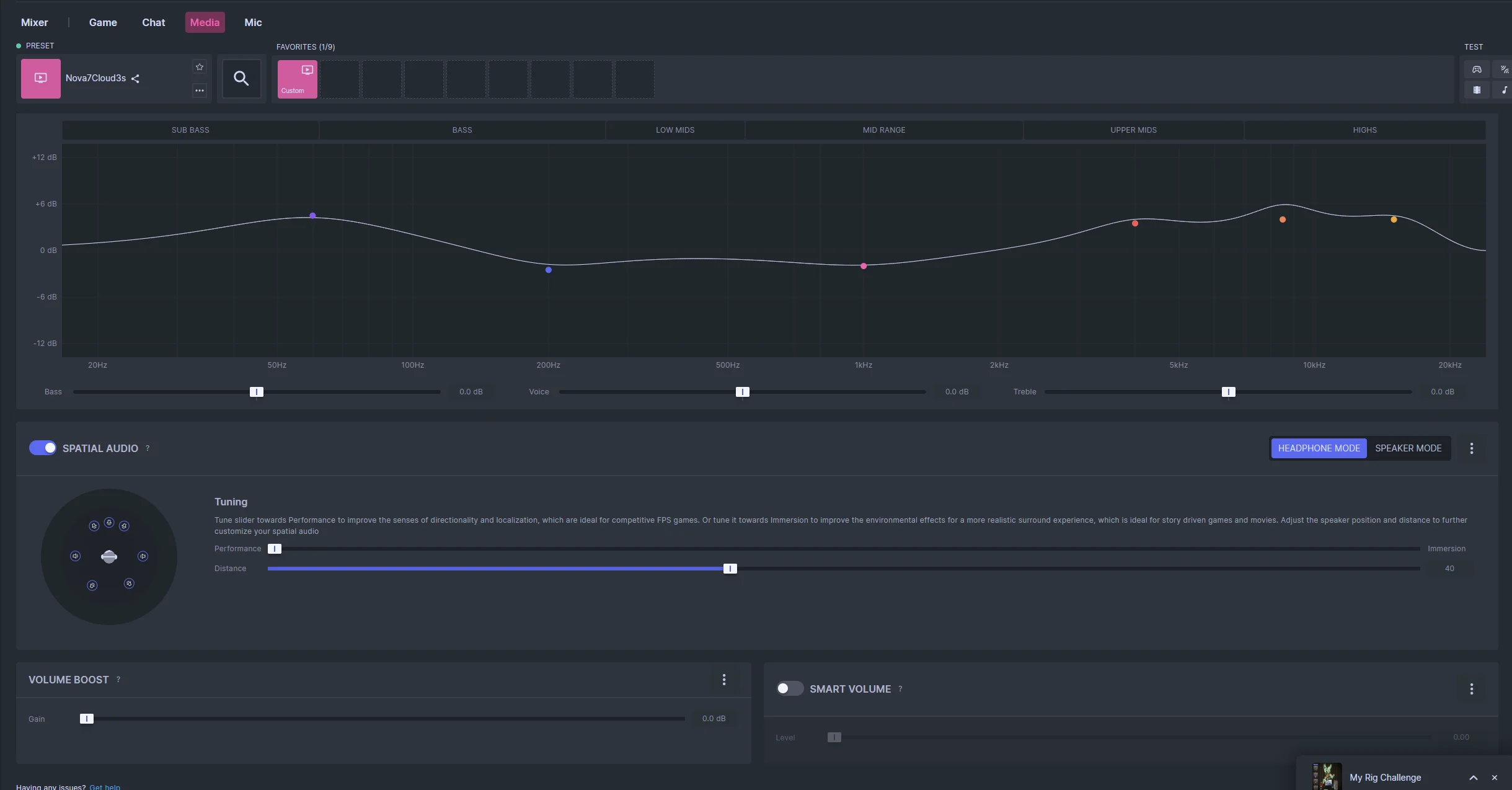Click the Get help link
Viewport: 1512px width, 790px height.
coord(105,786)
